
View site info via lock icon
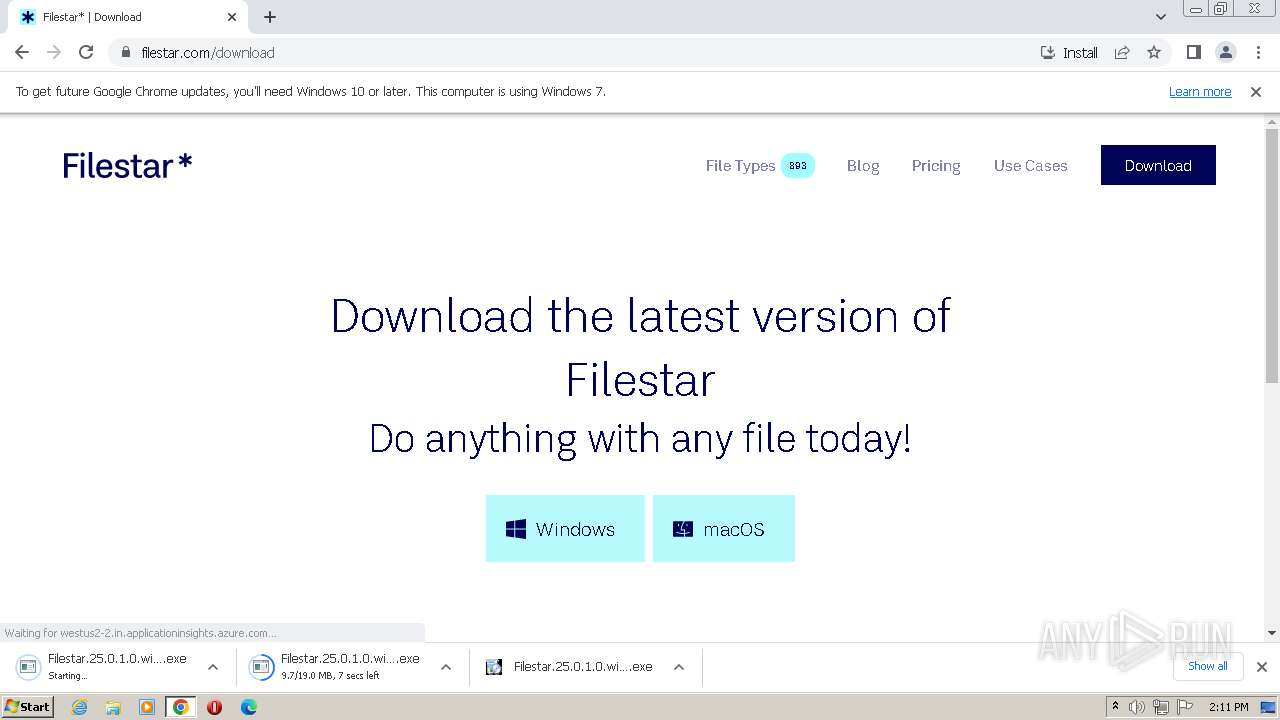pos(125,52)
